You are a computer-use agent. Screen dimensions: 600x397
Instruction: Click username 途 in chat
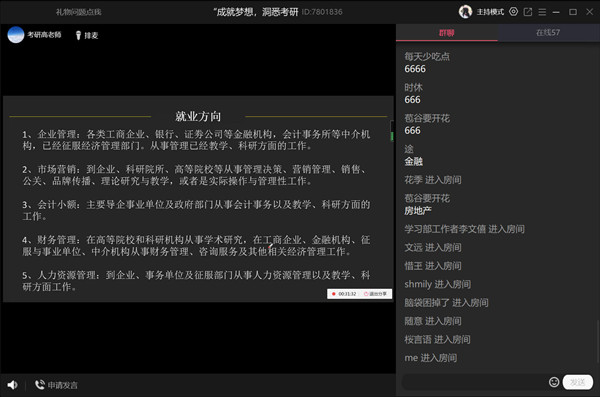[409, 149]
